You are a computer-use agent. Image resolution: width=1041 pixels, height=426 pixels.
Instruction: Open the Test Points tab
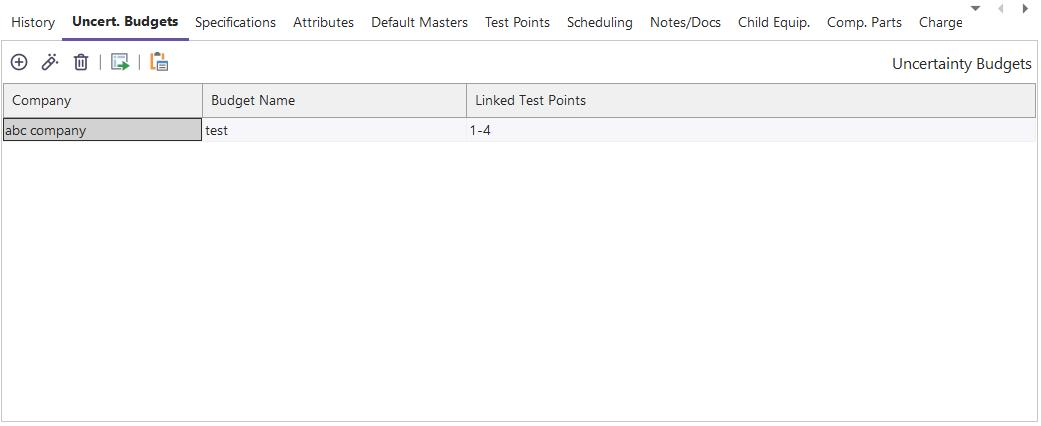click(517, 22)
